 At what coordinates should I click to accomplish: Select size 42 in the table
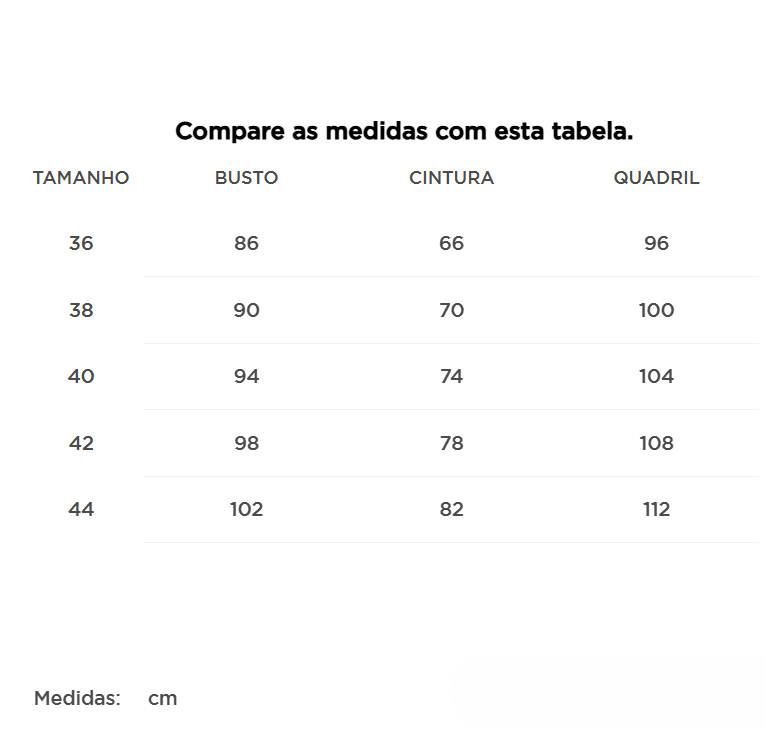pyautogui.click(x=81, y=443)
